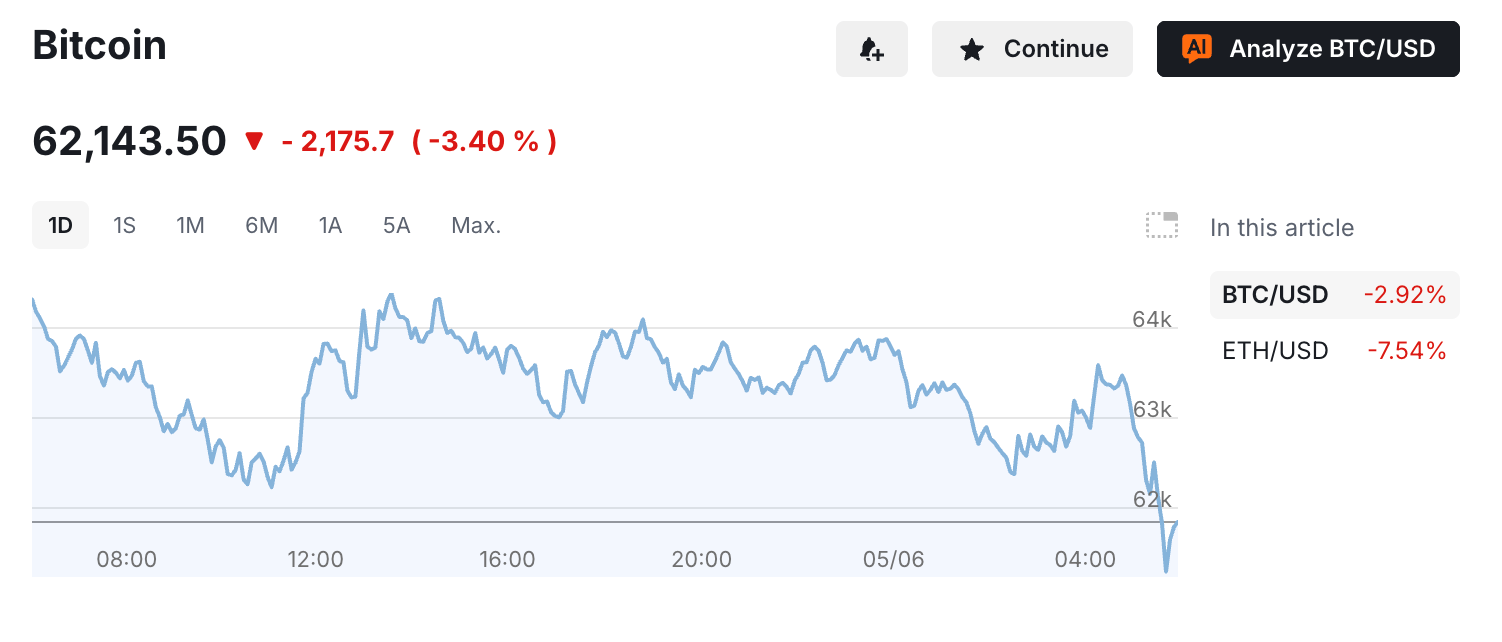This screenshot has height=642, width=1502.
Task: Click the Analyze BTC/USD button
Action: tap(1308, 49)
